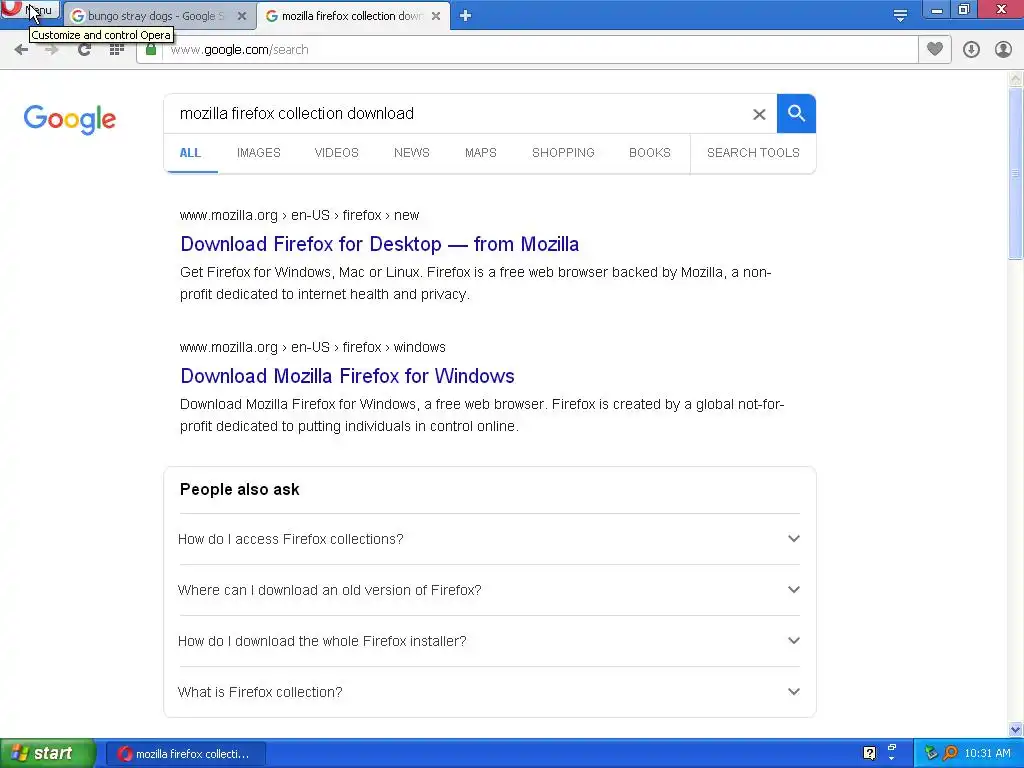Screen dimensions: 1024x768
Task: Expand How do I download whole installer question
Action: coord(489,641)
